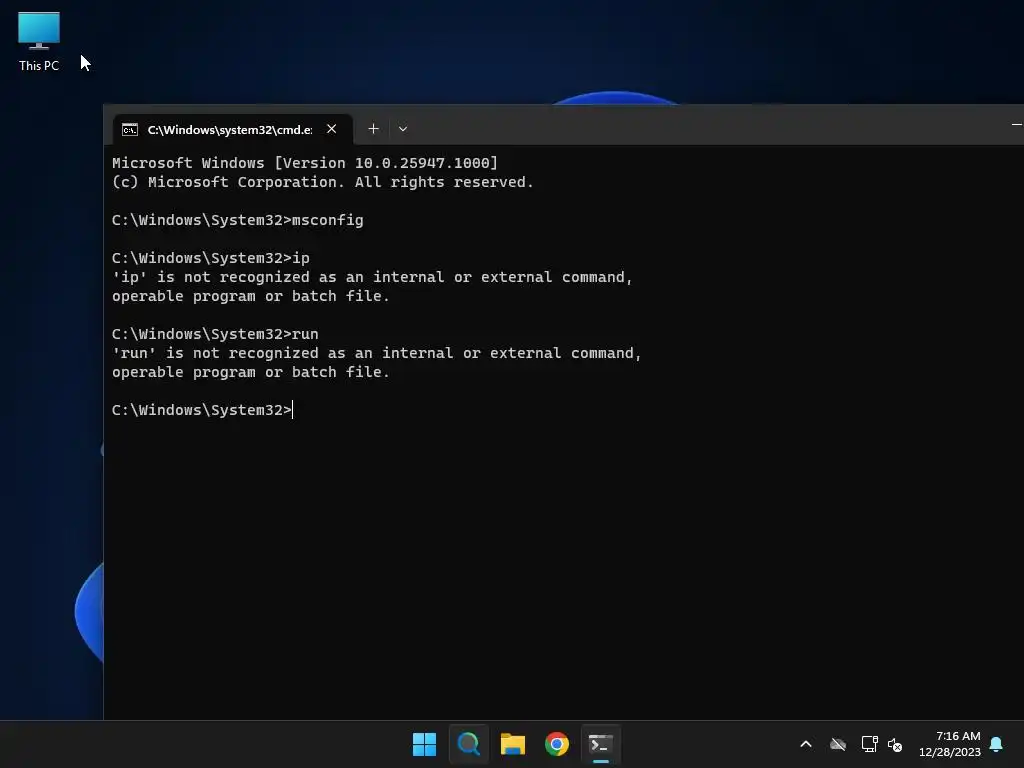The image size is (1024, 768).
Task: Click the C:\Windows\System32>run line
Action: click(215, 334)
